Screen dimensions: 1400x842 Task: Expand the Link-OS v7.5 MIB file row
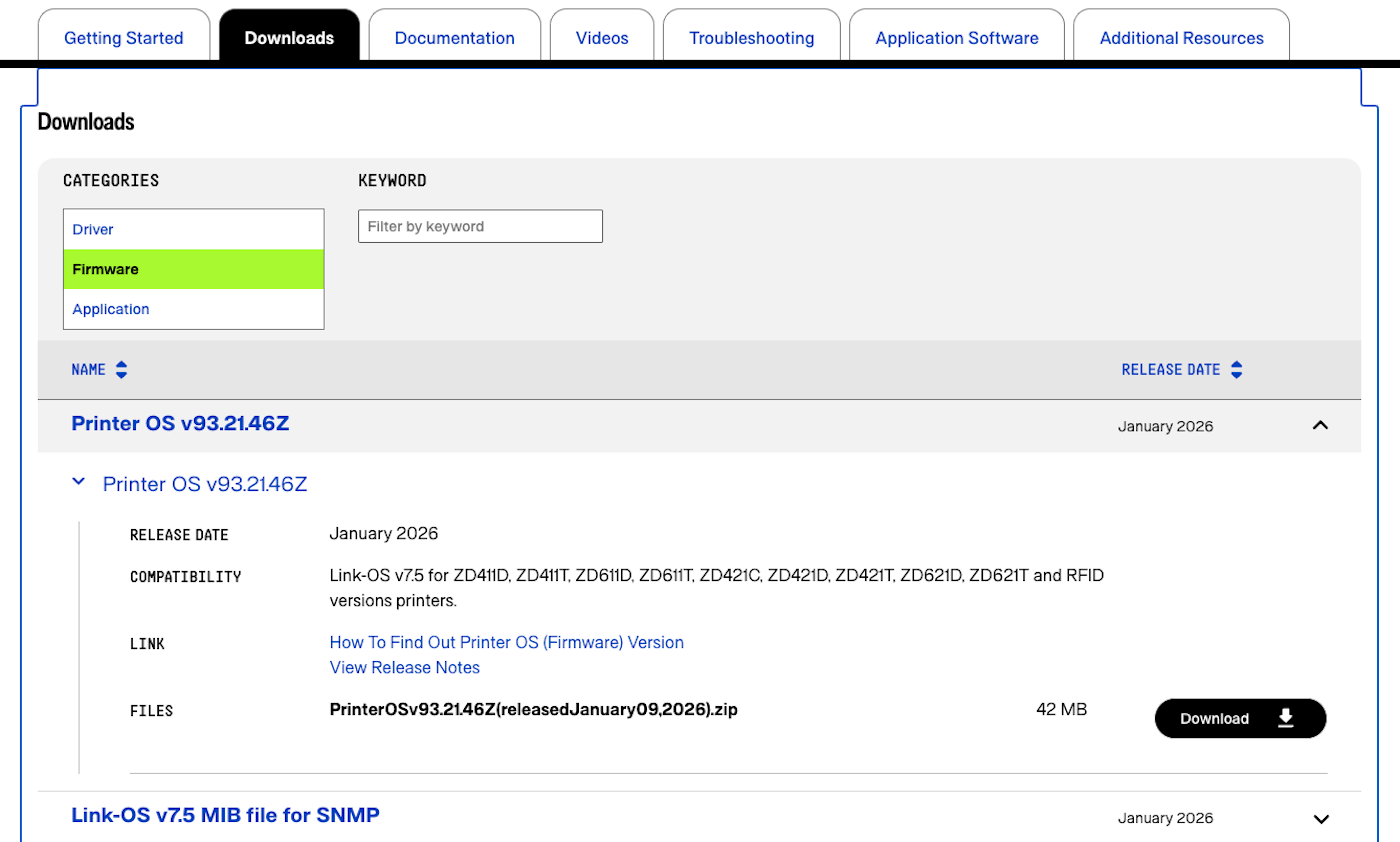[x=1321, y=819]
